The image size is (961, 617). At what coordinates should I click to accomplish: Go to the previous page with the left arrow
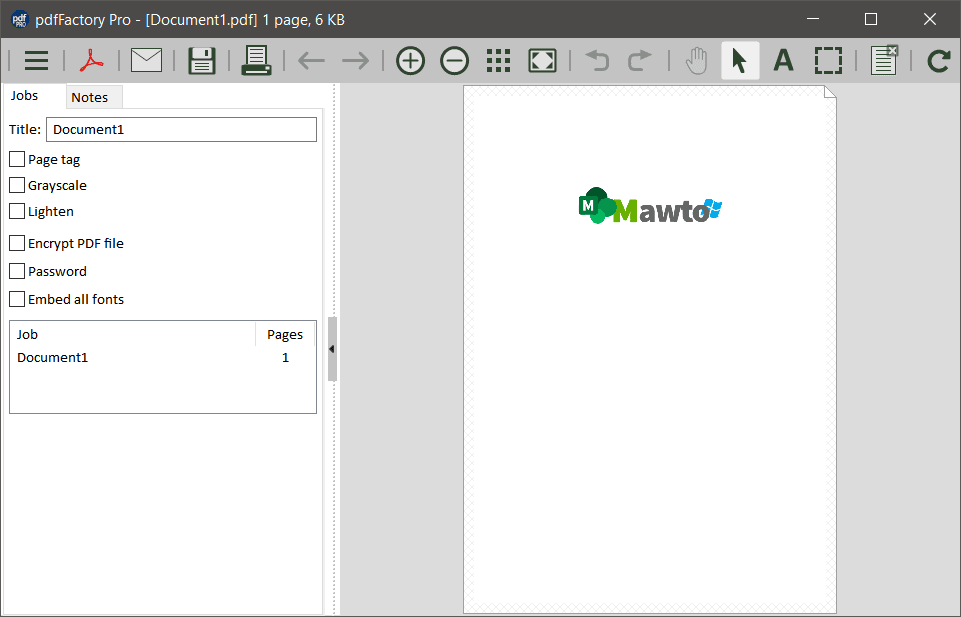pyautogui.click(x=311, y=61)
